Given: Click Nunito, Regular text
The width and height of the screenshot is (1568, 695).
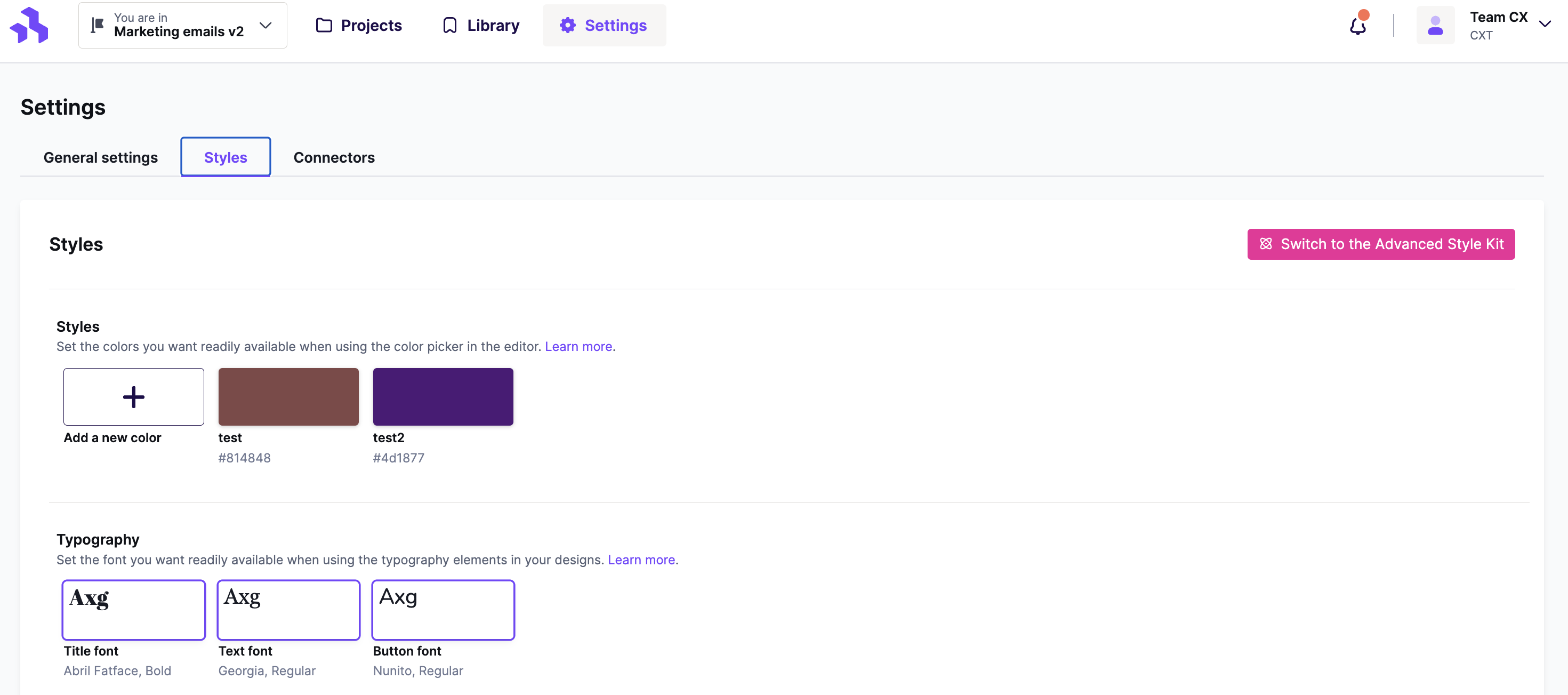Looking at the screenshot, I should pos(418,670).
